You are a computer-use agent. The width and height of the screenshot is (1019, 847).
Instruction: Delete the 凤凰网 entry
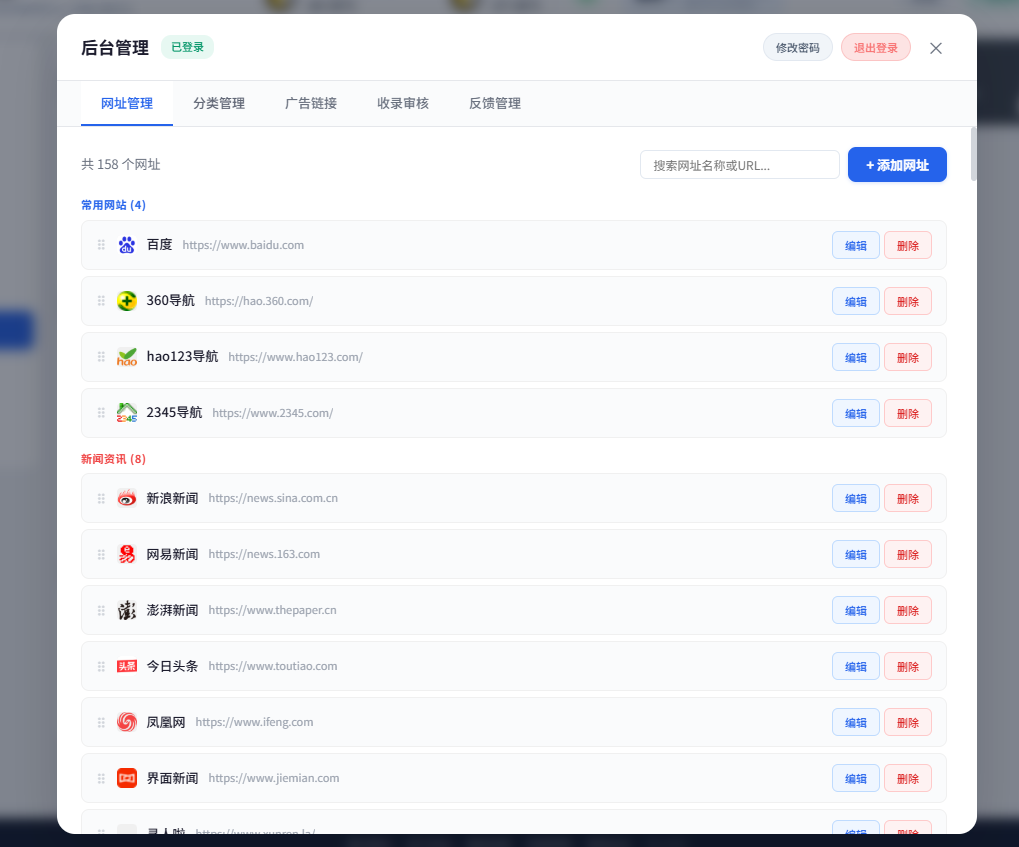point(908,722)
